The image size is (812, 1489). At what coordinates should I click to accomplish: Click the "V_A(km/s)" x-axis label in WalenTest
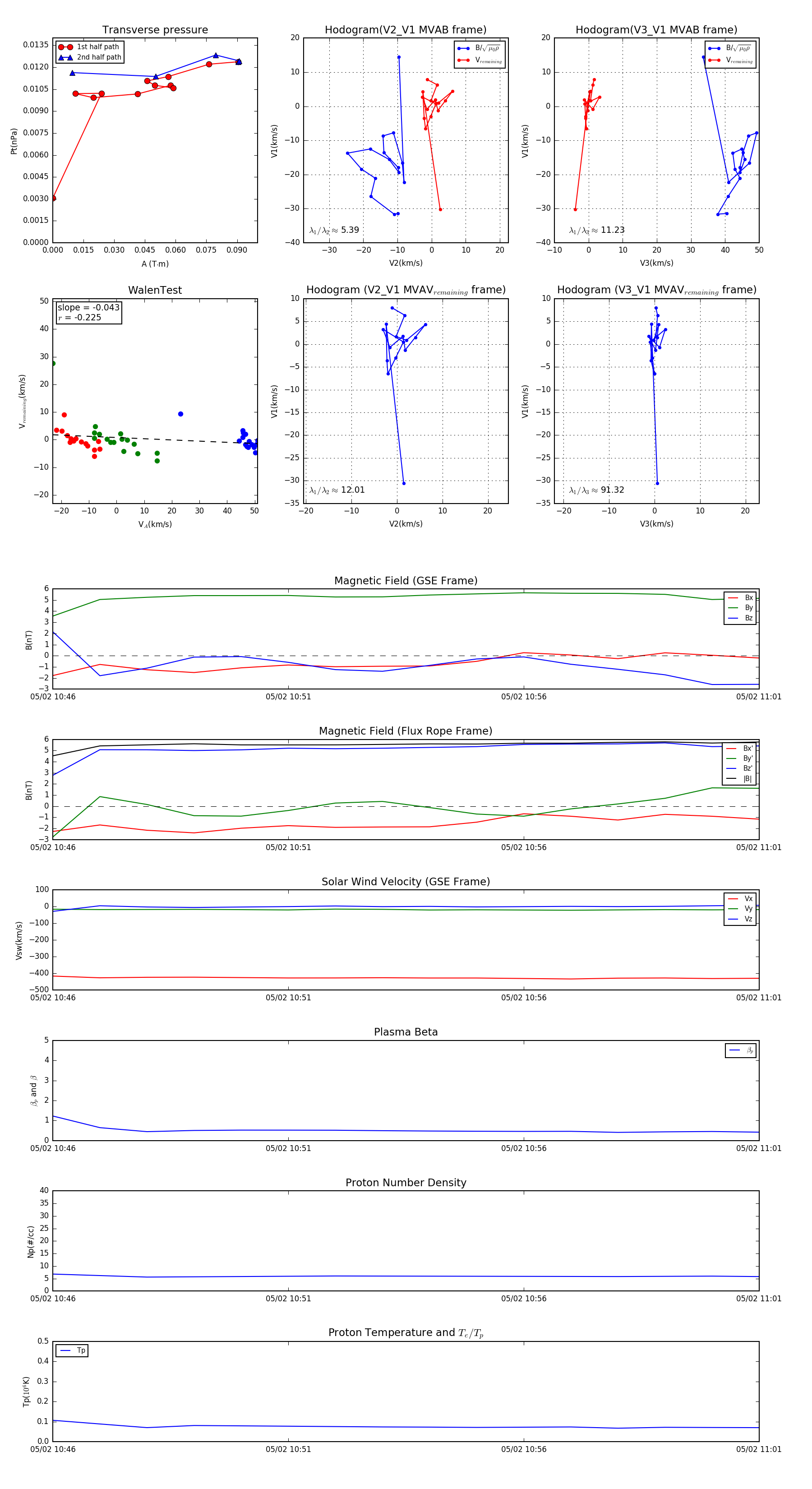coord(155,525)
